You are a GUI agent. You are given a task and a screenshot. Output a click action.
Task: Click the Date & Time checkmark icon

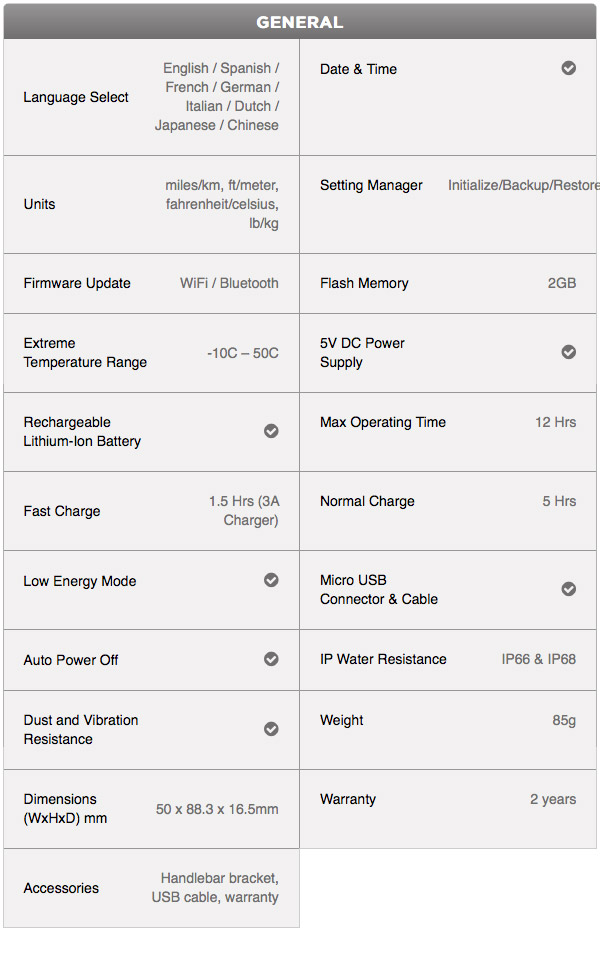click(x=568, y=68)
